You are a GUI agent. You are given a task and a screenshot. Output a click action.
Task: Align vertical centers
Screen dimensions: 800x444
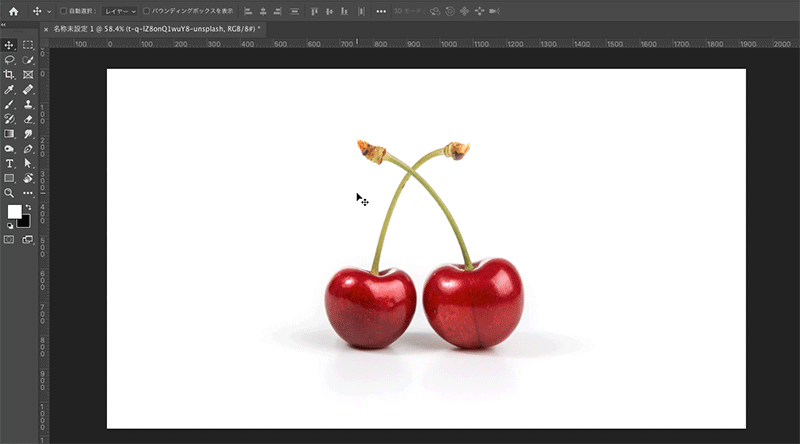tap(330, 11)
